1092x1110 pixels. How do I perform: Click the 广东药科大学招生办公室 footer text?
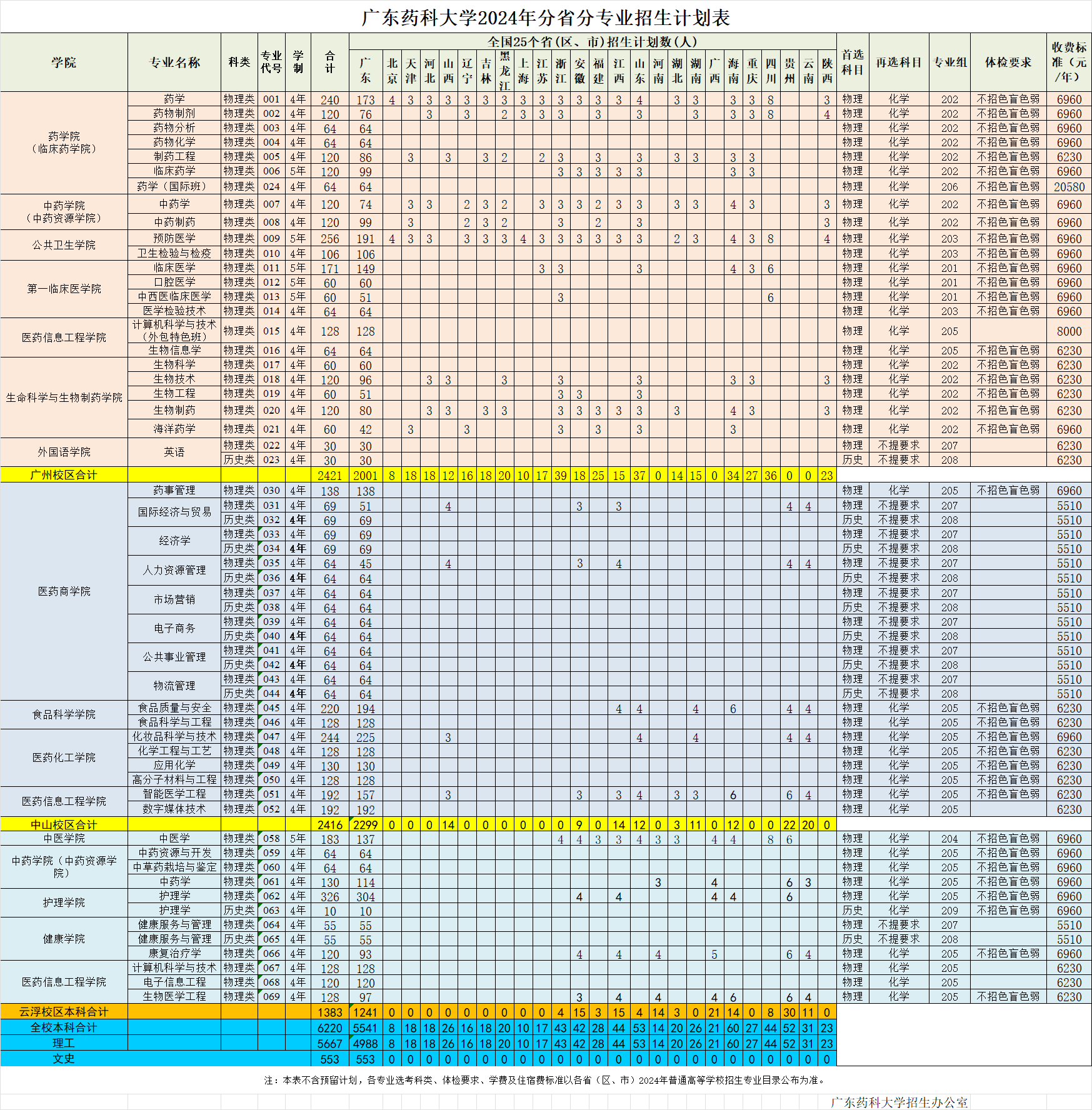click(x=898, y=1102)
